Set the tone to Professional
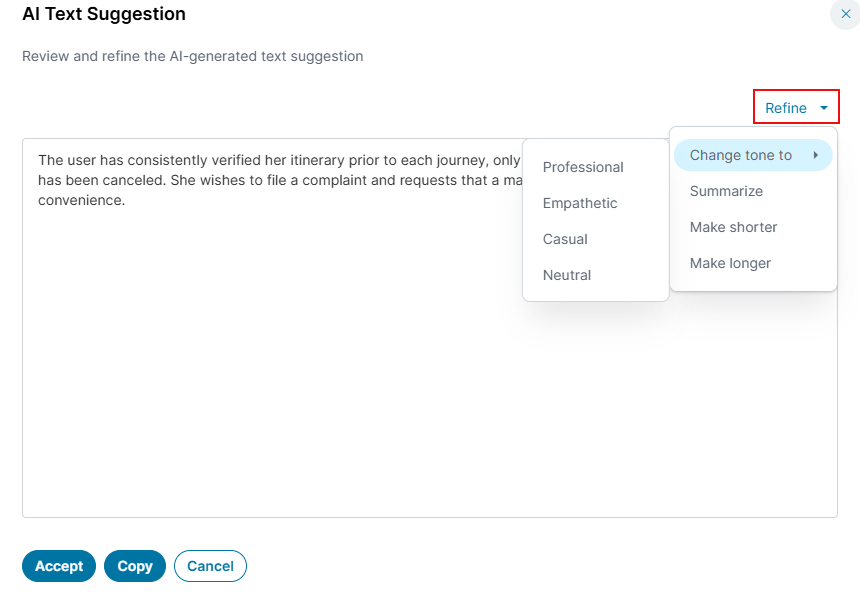 [583, 167]
